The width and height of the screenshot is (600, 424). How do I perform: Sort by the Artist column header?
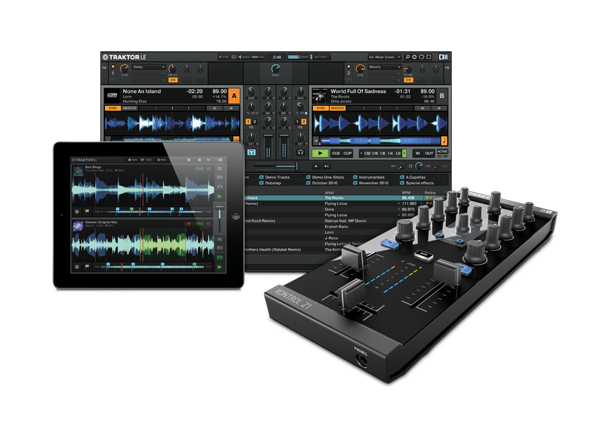click(x=329, y=192)
